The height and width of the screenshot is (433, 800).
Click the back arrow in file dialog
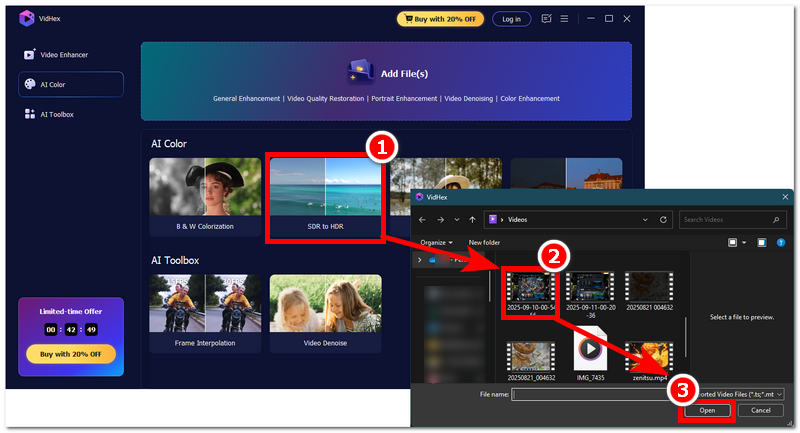(x=423, y=219)
